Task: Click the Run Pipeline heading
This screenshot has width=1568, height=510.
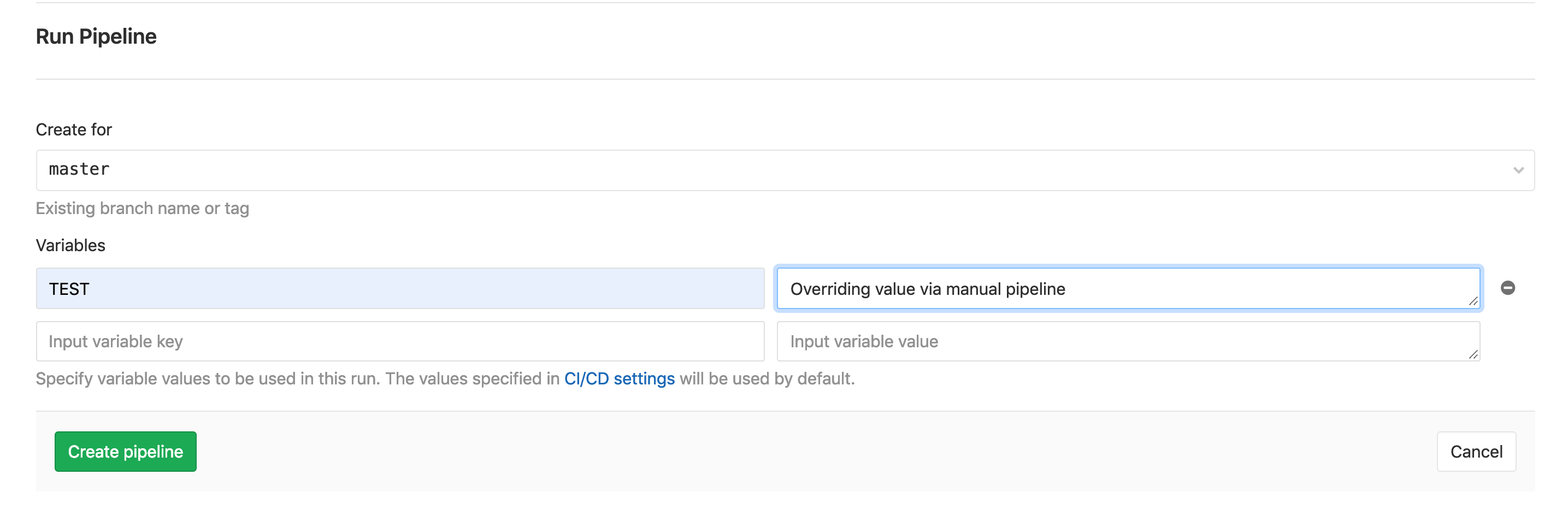Action: pos(96,36)
